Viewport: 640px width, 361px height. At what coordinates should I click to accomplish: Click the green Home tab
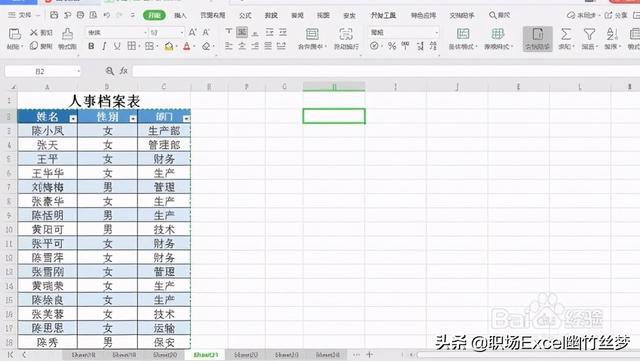[154, 16]
